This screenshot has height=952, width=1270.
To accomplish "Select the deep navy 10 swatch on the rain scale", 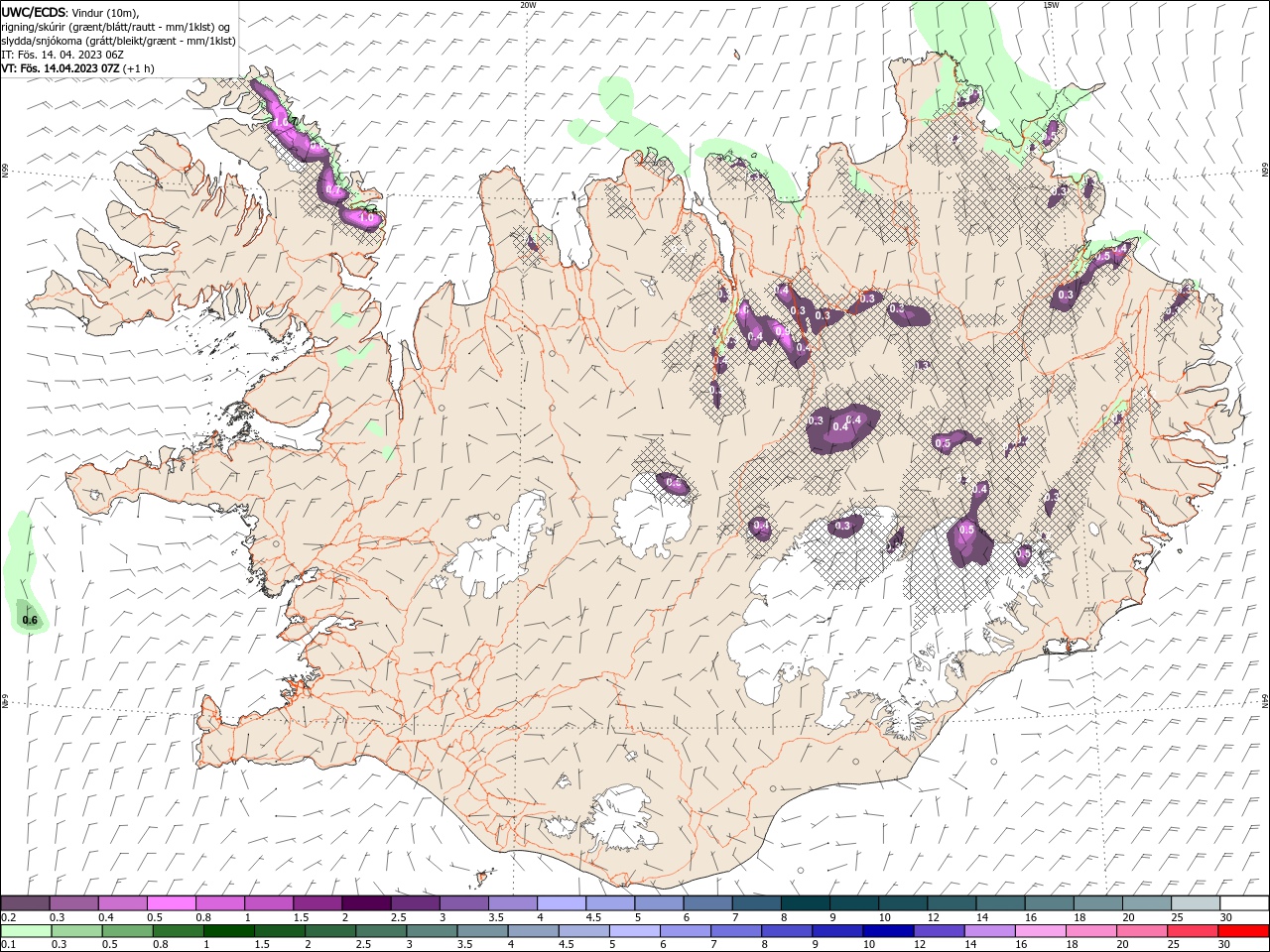I will 888,931.
